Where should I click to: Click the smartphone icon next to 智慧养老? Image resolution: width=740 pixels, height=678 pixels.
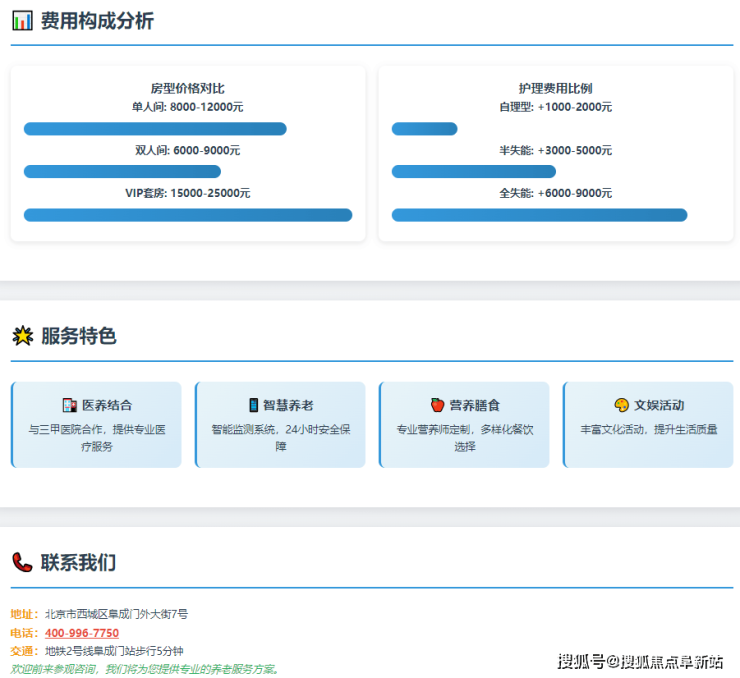tap(253, 405)
